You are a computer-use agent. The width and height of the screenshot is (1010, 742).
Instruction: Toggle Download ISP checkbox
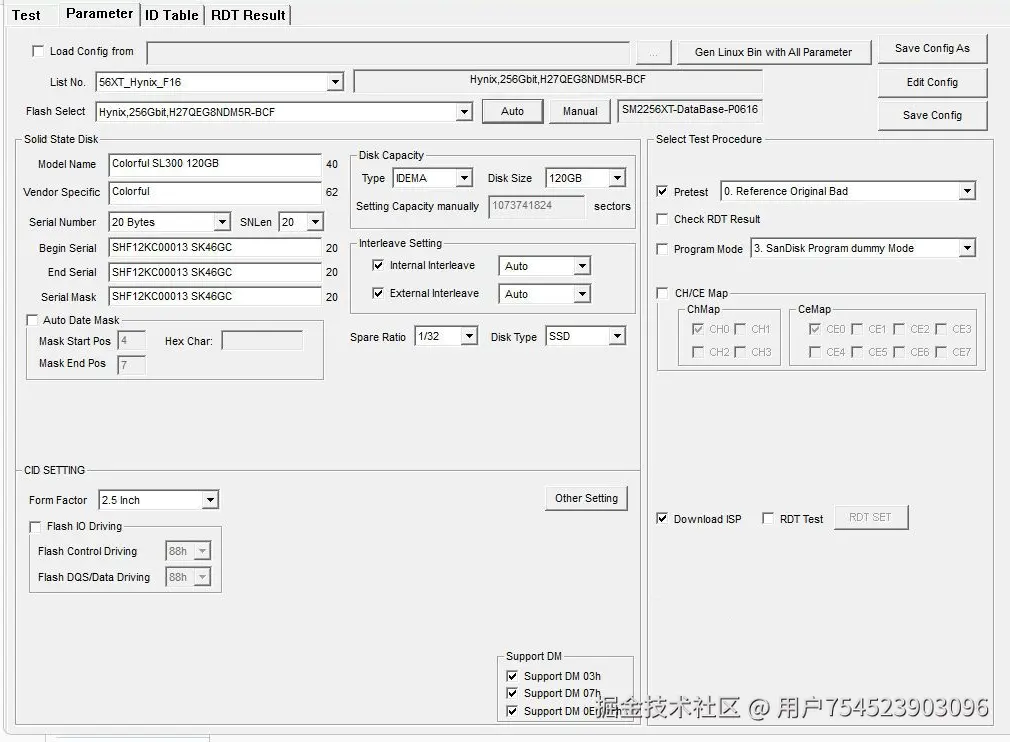(662, 518)
